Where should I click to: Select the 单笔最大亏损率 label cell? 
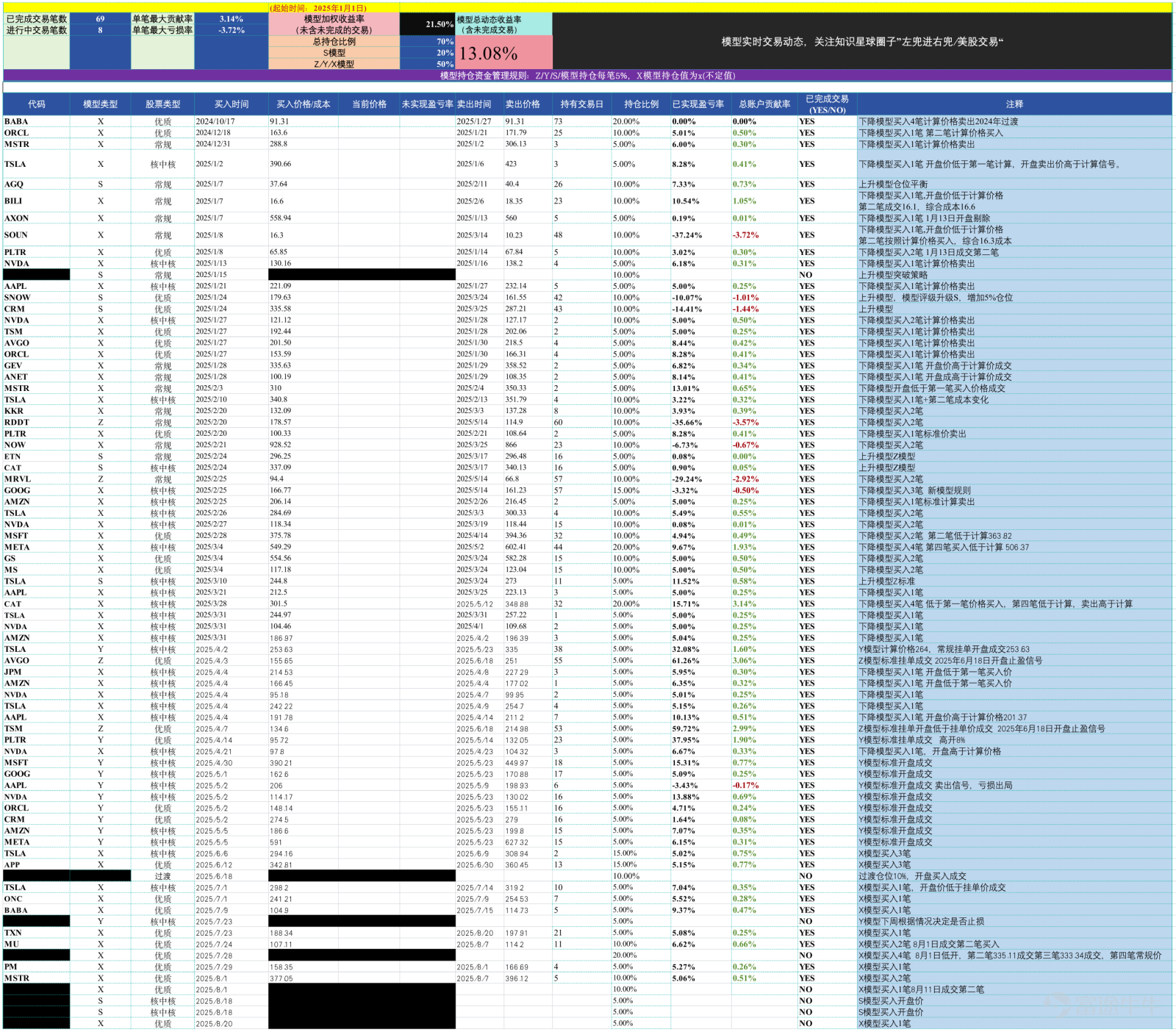162,30
